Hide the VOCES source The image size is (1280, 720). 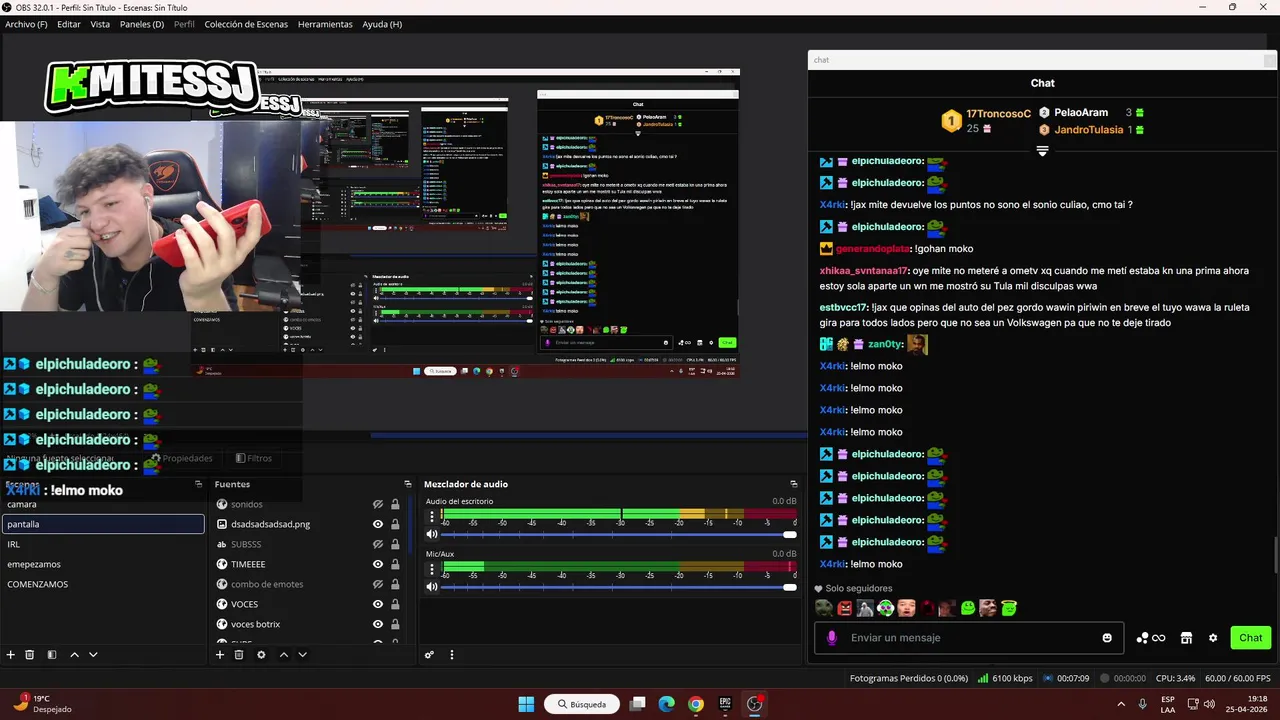(378, 604)
